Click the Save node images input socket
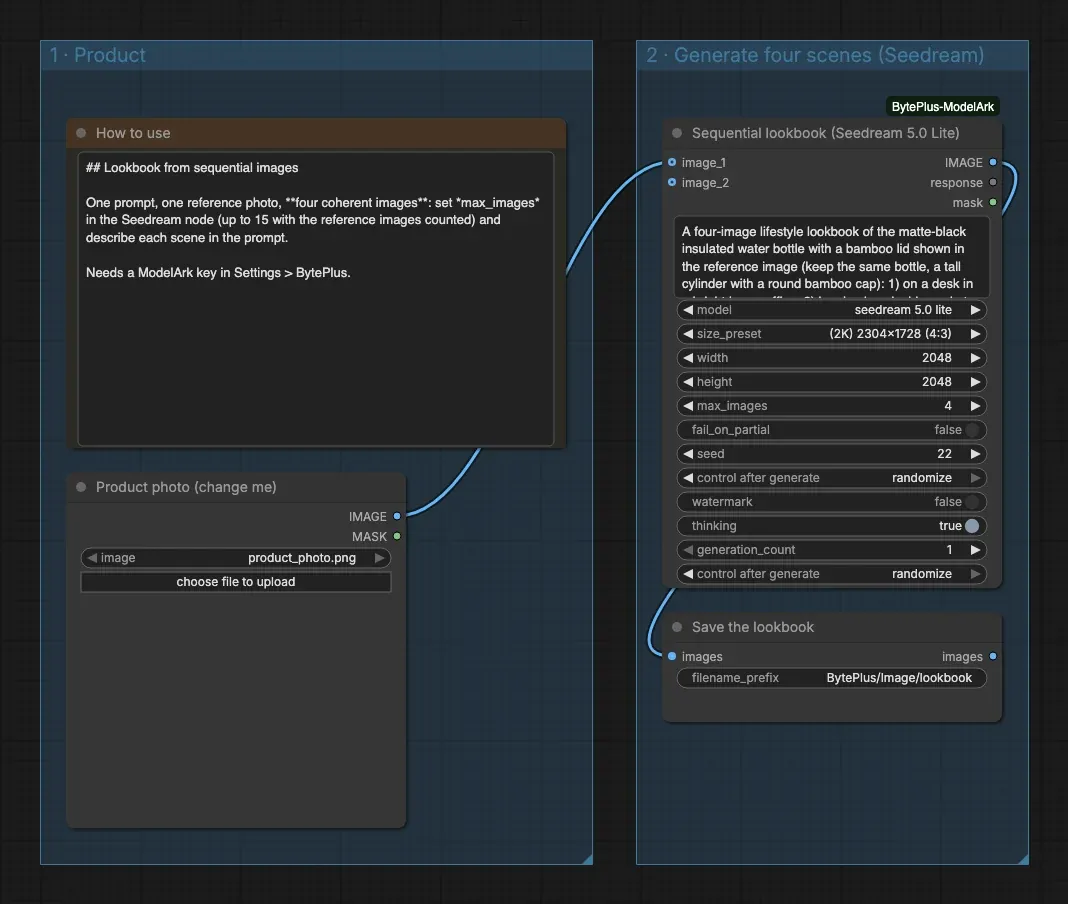 (x=672, y=656)
